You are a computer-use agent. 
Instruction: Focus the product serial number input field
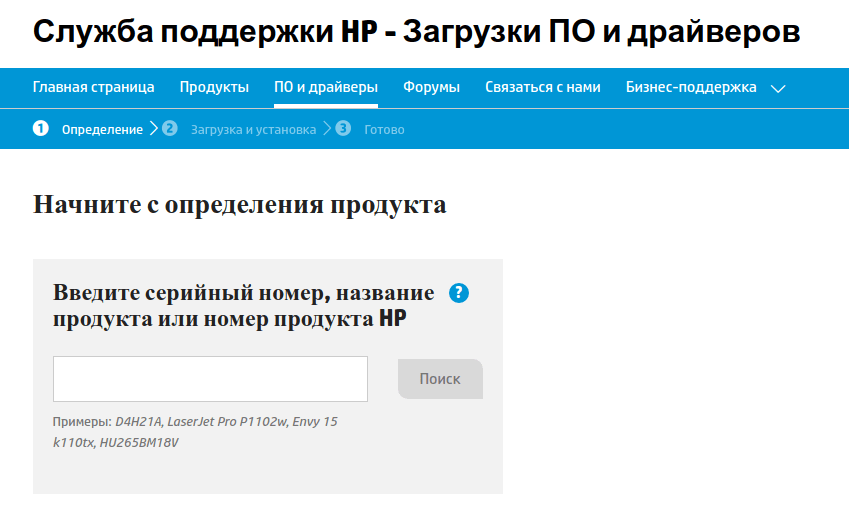point(210,379)
